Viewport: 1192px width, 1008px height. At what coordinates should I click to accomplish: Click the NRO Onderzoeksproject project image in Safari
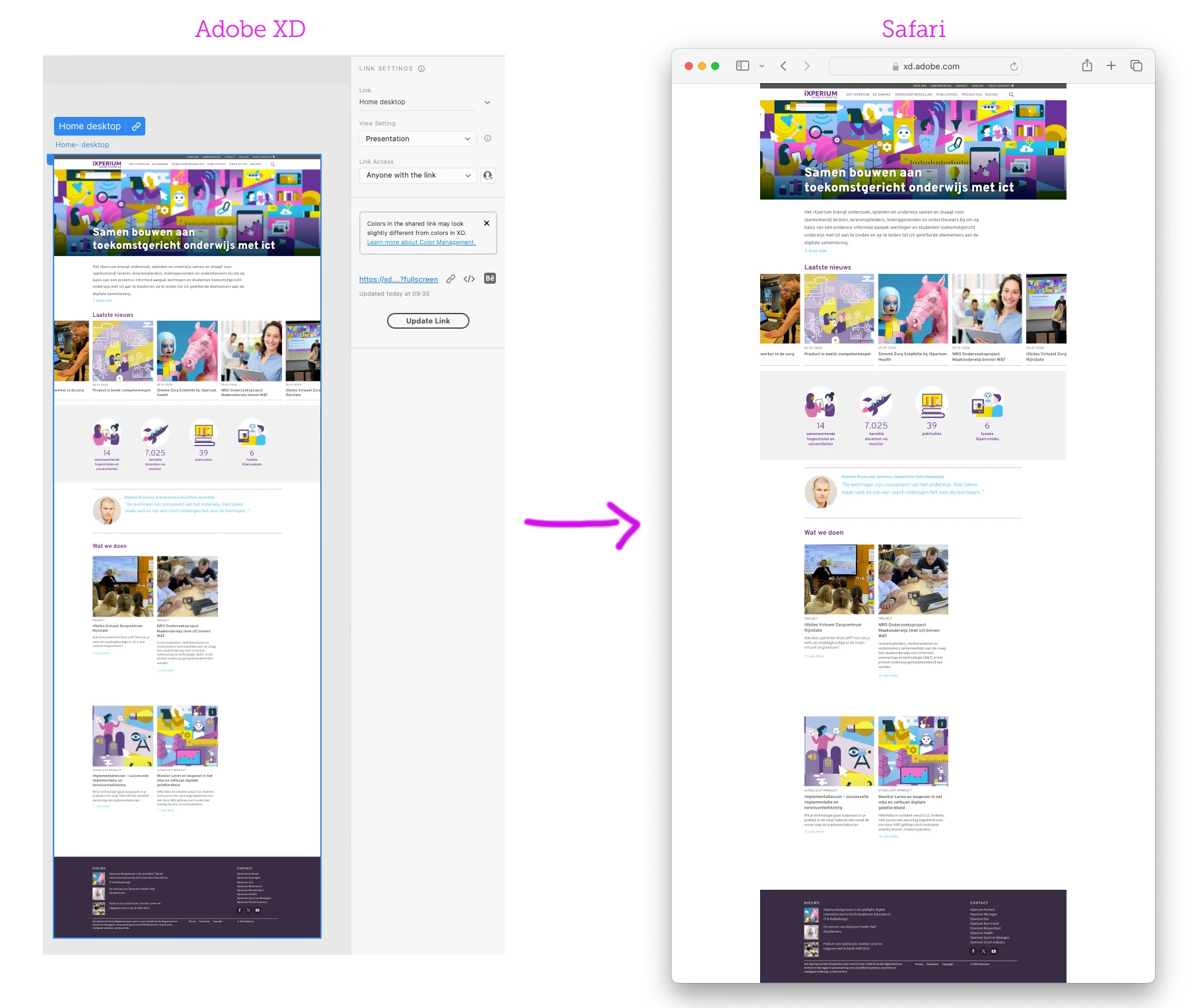[x=913, y=580]
